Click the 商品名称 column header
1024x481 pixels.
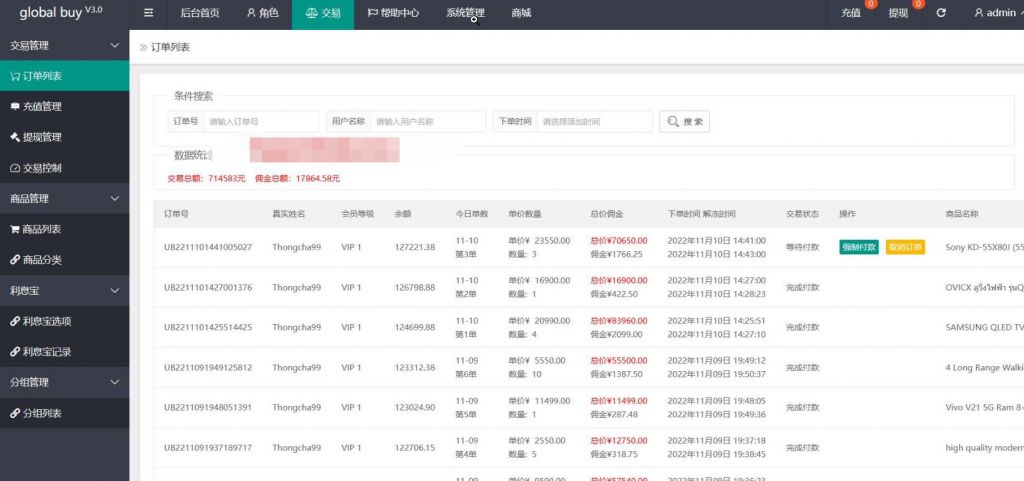click(x=962, y=214)
